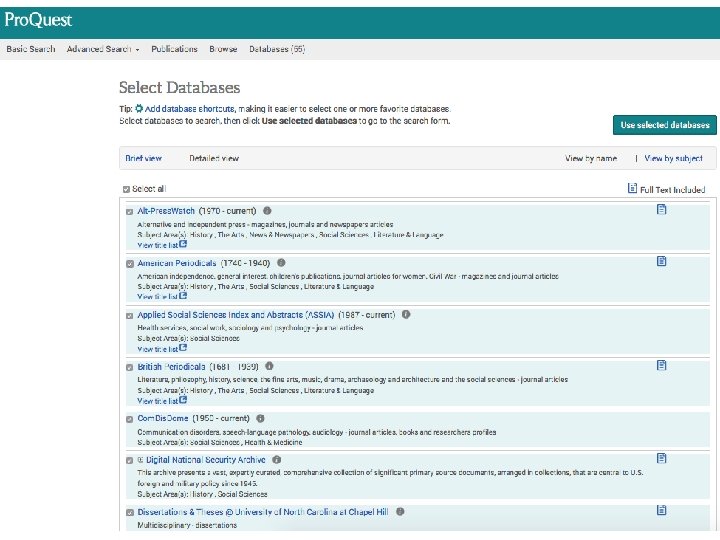Open the Publications menu item
Screen dimensions: 720x540
174,49
